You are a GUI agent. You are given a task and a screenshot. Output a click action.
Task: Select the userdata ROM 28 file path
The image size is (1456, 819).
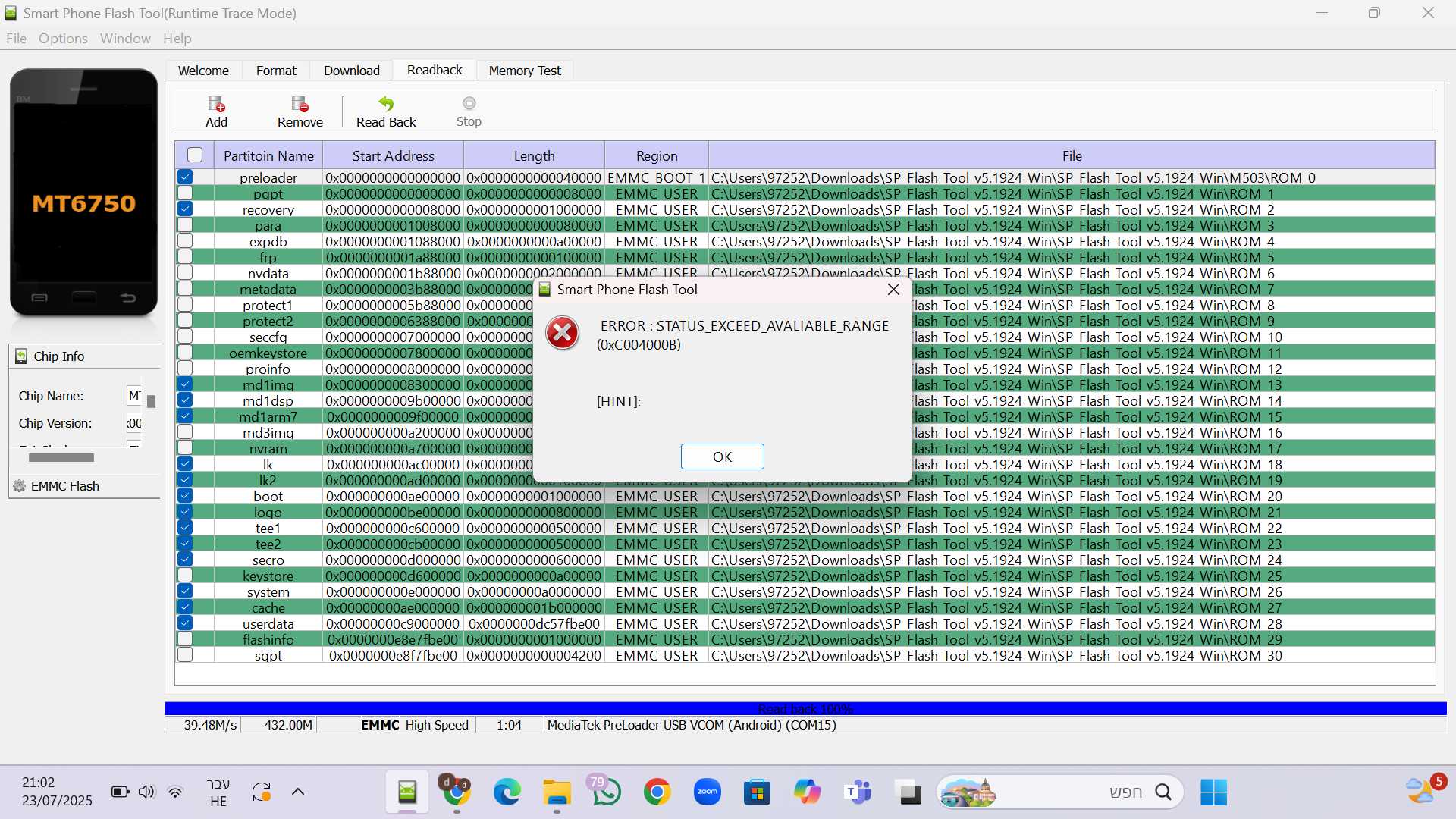pos(1072,623)
